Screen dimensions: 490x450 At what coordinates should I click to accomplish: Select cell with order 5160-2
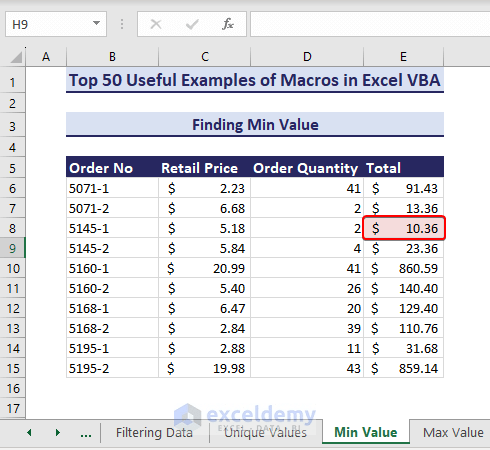(112, 288)
